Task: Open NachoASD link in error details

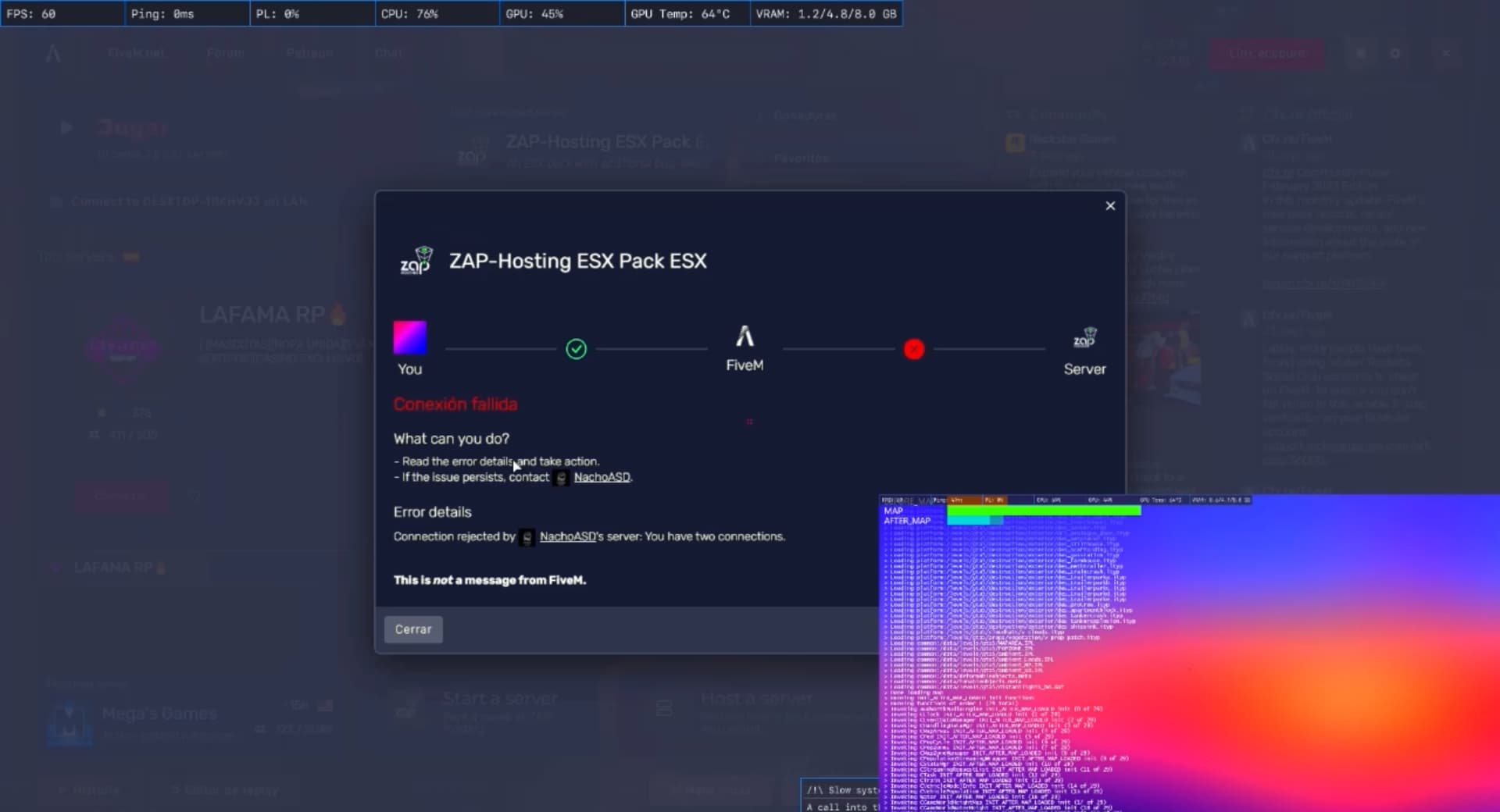Action: (x=567, y=536)
